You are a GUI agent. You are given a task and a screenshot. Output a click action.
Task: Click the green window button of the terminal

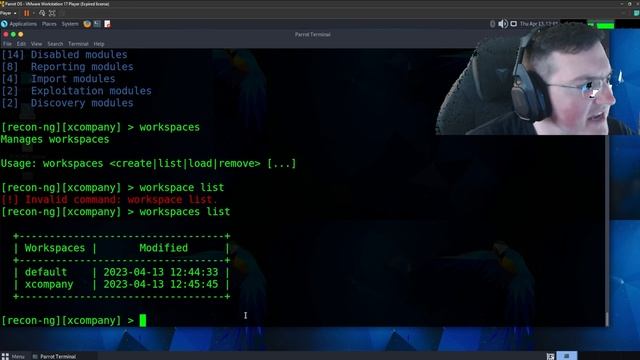(x=13, y=35)
